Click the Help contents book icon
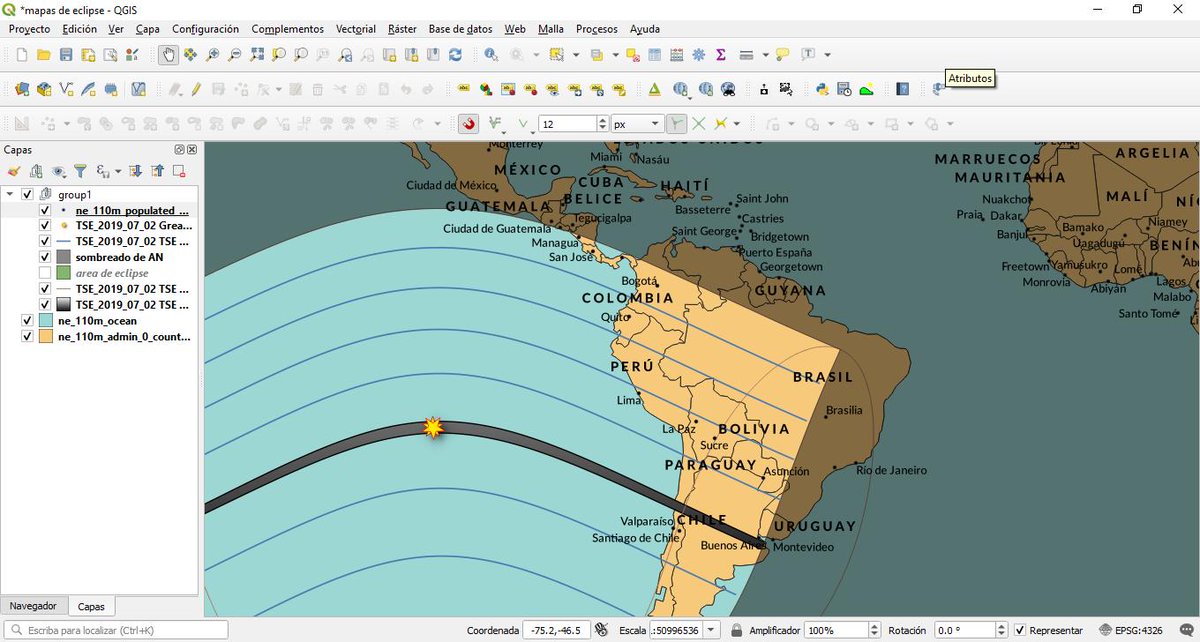The width and height of the screenshot is (1200, 642). [x=902, y=89]
